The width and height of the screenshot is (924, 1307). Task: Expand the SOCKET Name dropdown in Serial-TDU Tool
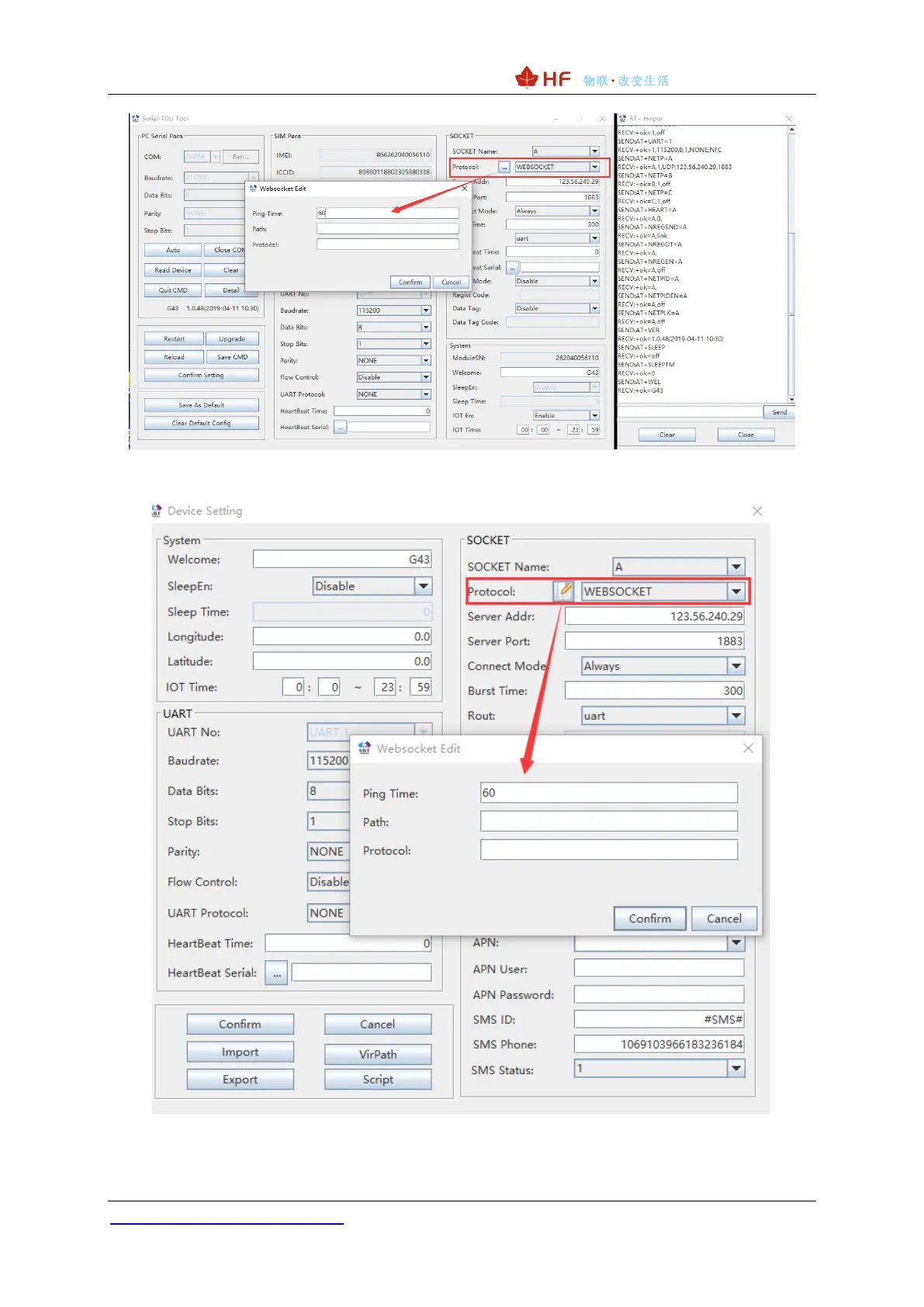(594, 151)
